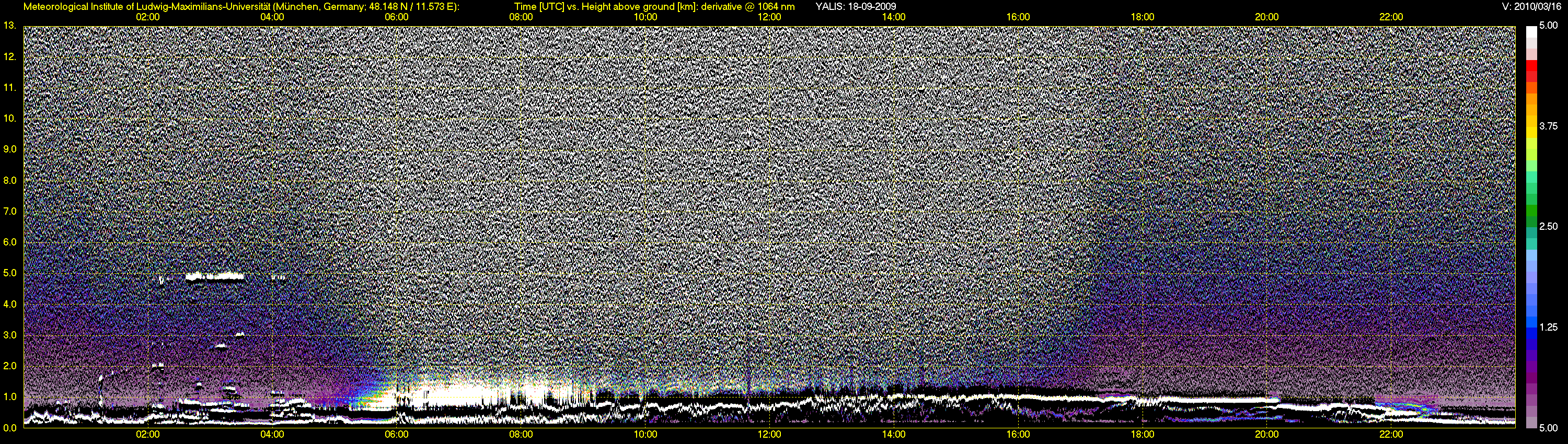Click '12:00' on the lower time axis

pyautogui.click(x=769, y=434)
